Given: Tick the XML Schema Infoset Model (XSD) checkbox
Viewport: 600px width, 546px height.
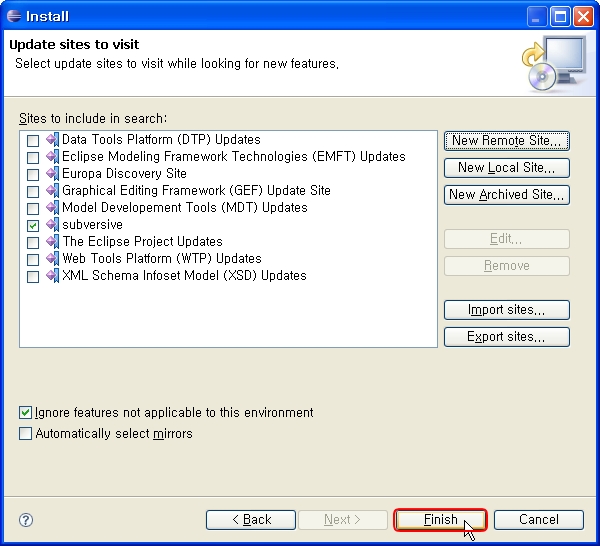Looking at the screenshot, I should (33, 277).
